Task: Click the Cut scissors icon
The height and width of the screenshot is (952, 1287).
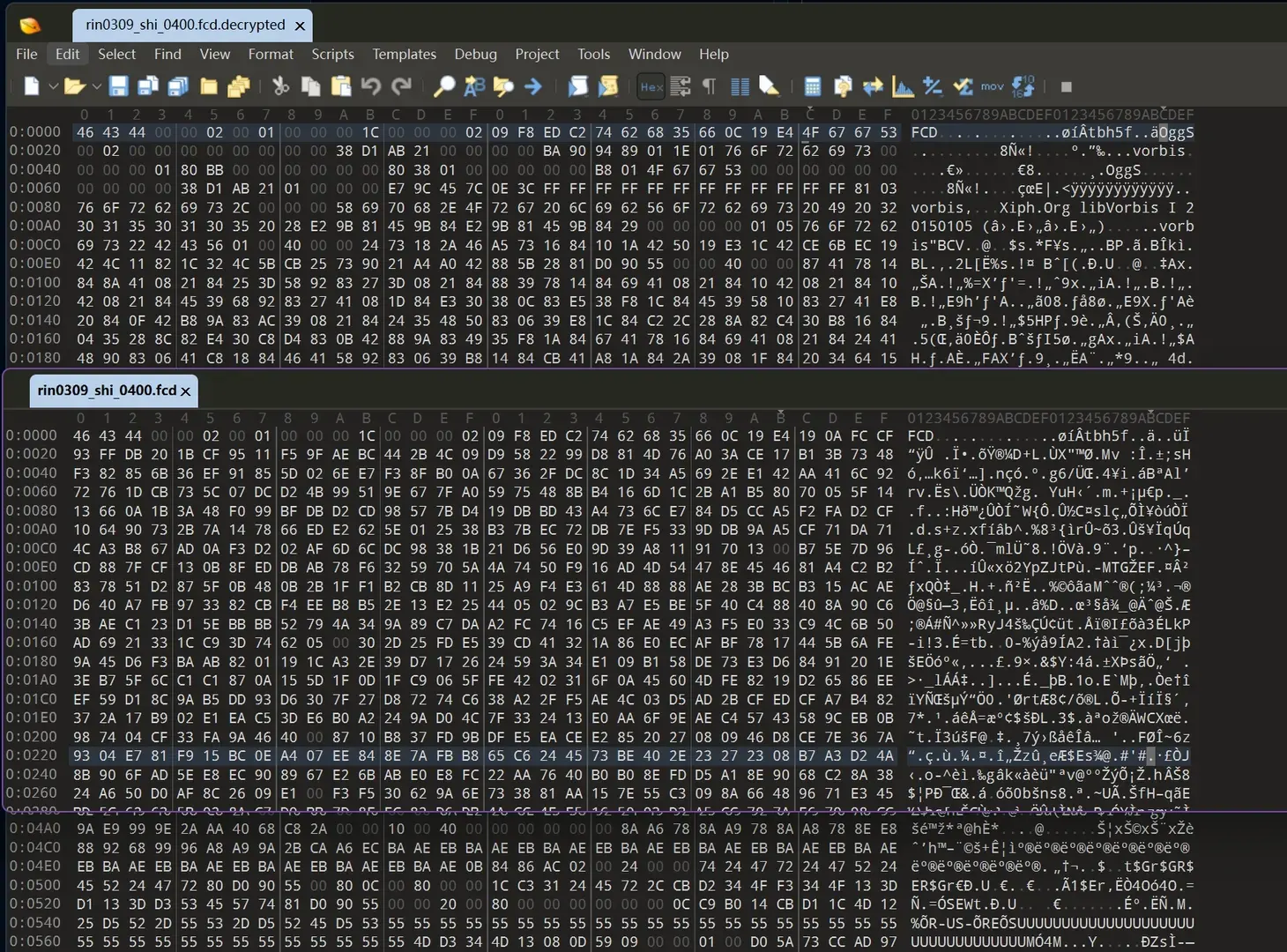Action: click(280, 86)
